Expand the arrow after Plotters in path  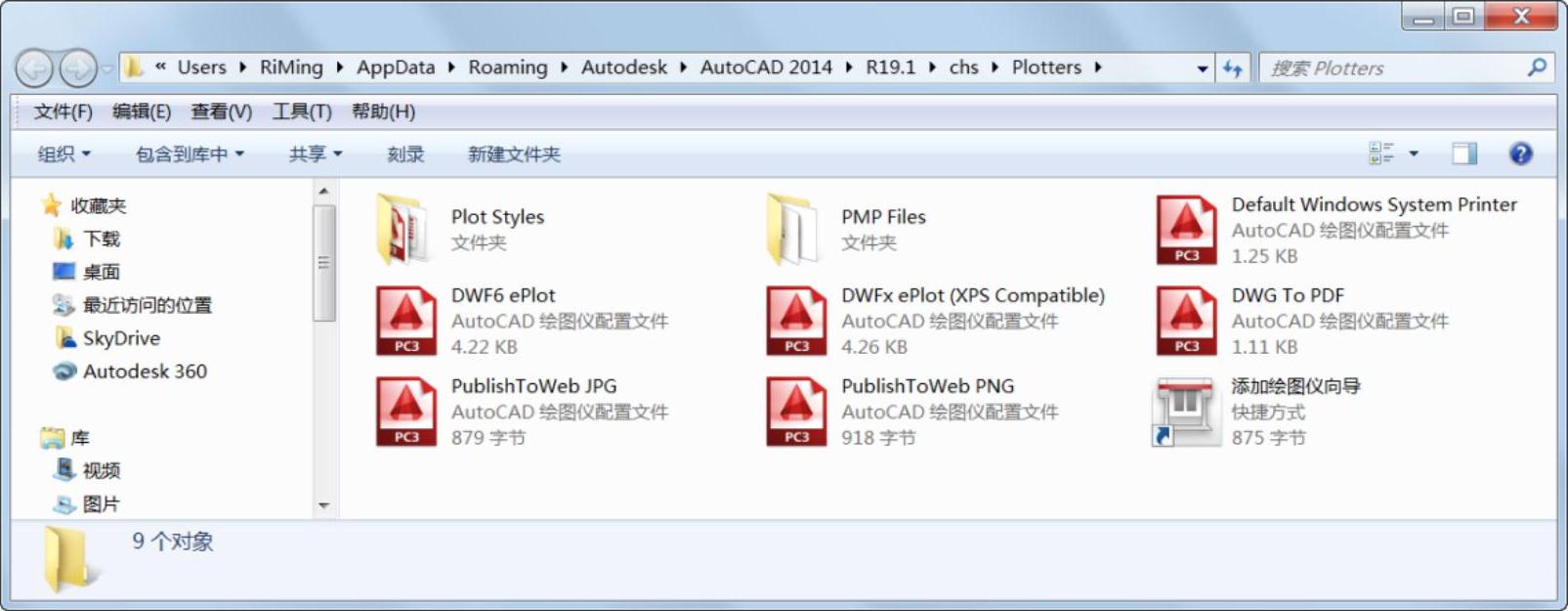coord(1098,67)
